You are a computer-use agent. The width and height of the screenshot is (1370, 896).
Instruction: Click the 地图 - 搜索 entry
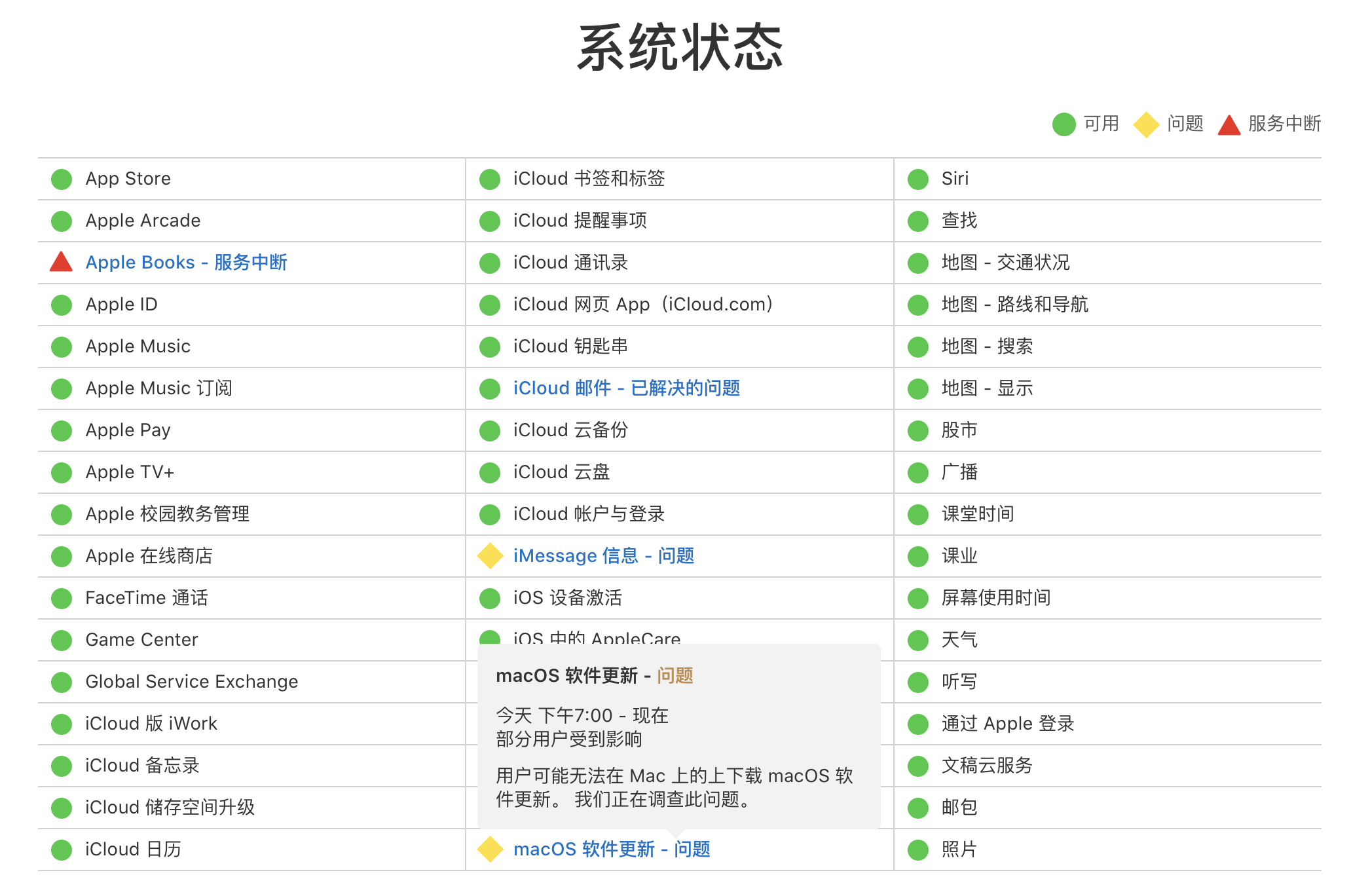coord(986,346)
